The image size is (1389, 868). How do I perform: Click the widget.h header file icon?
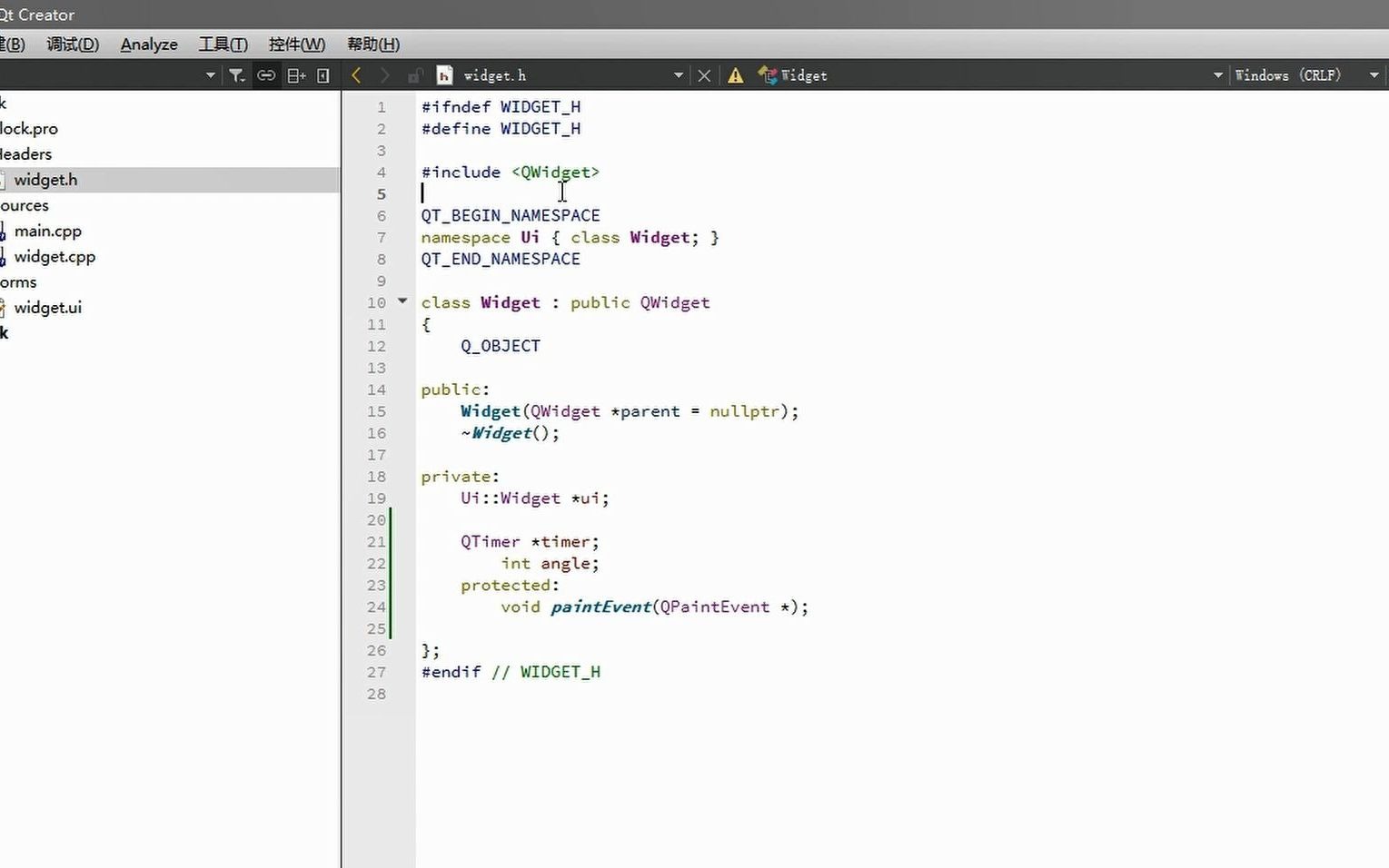(444, 75)
